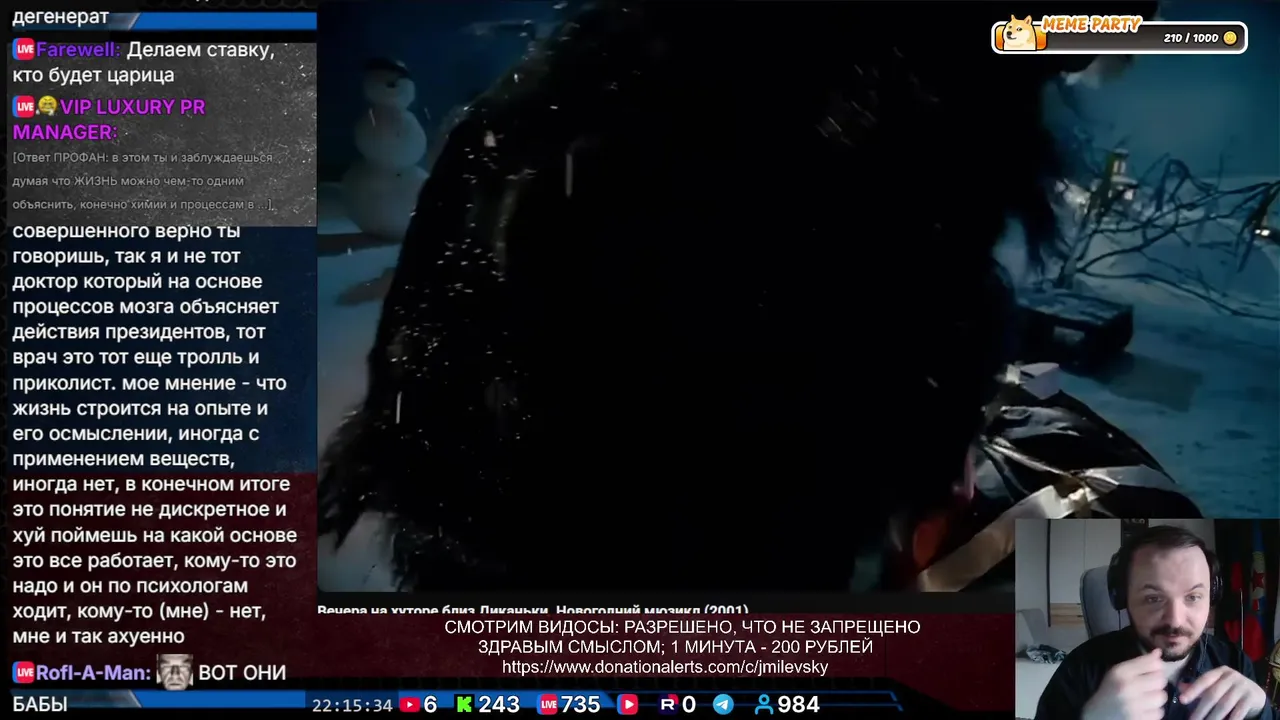Click the Telegram icon in status bar

[x=722, y=705]
